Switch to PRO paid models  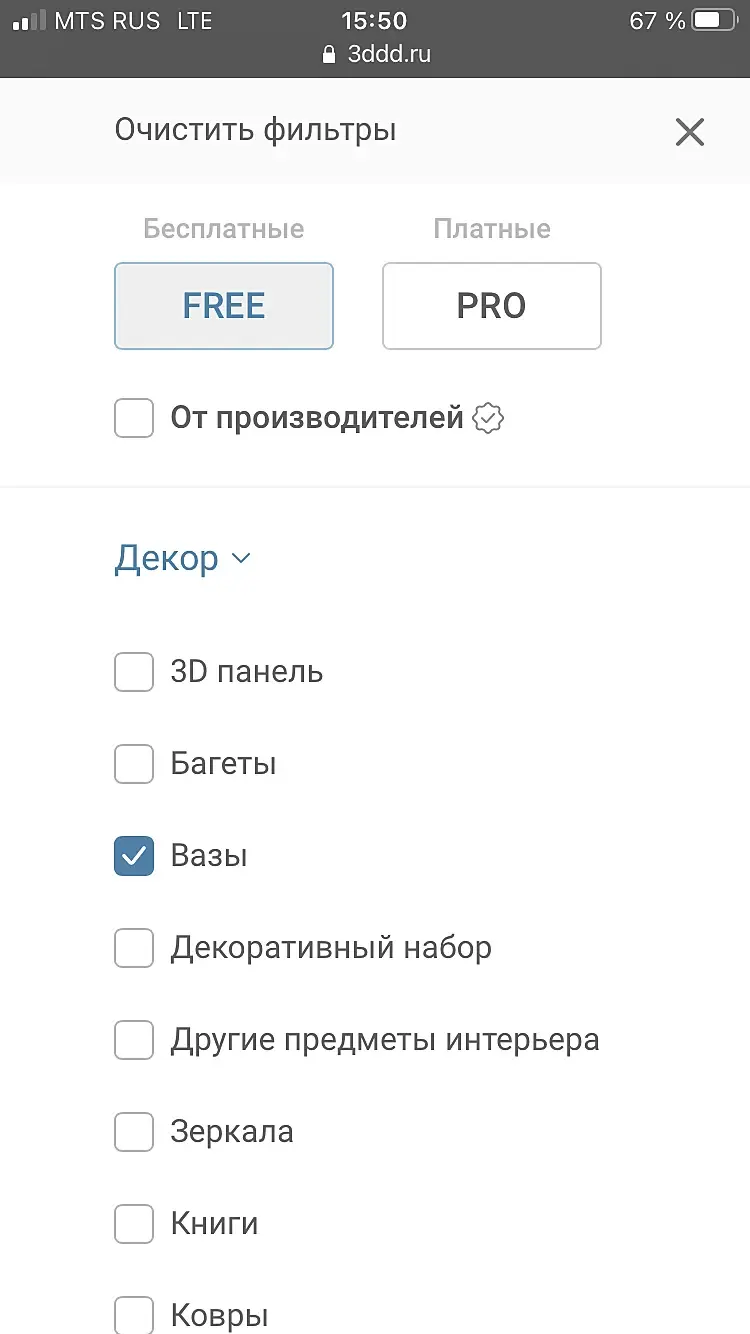click(492, 306)
